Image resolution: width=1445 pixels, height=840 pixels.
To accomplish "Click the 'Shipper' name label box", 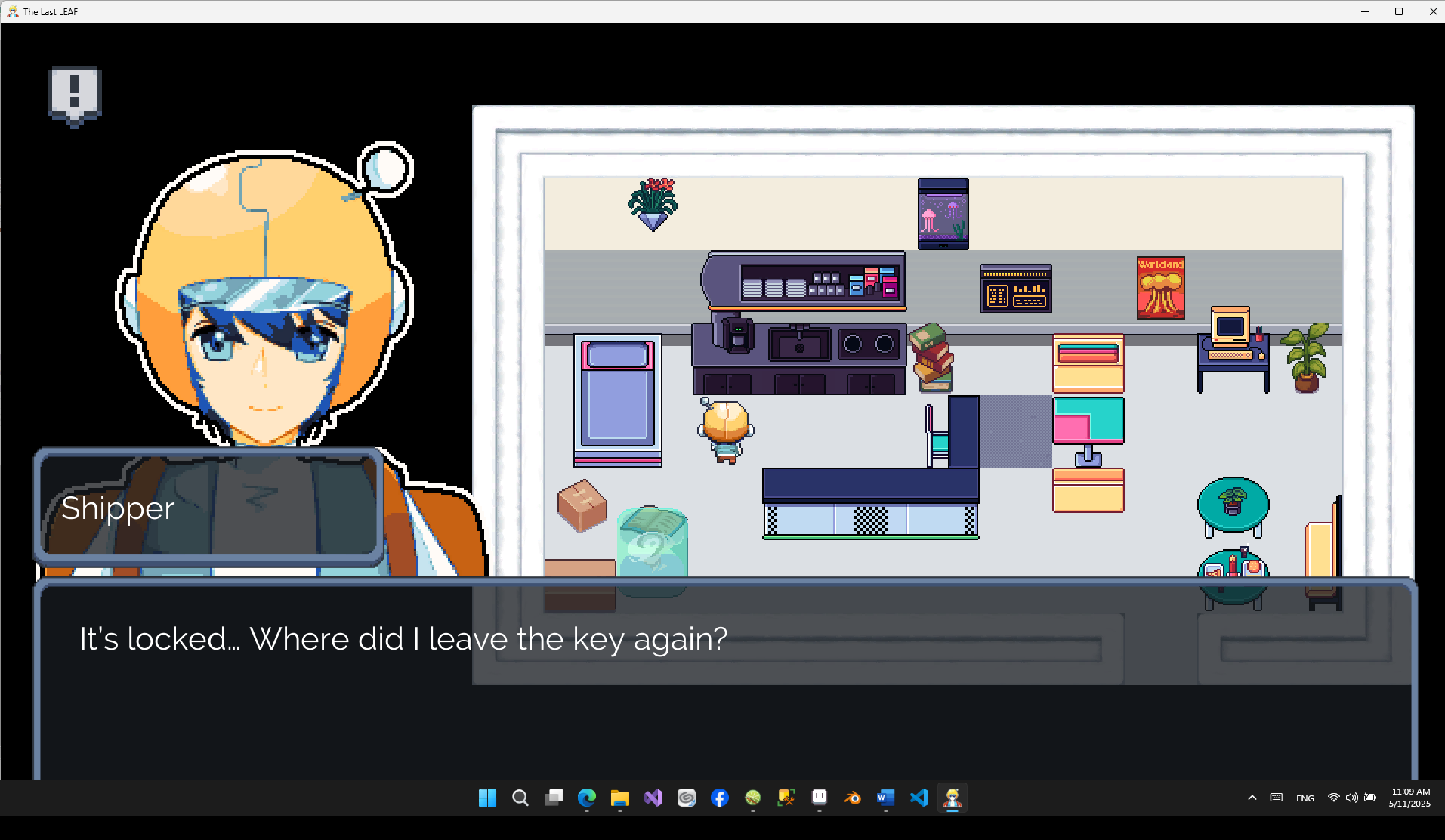I will point(209,507).
